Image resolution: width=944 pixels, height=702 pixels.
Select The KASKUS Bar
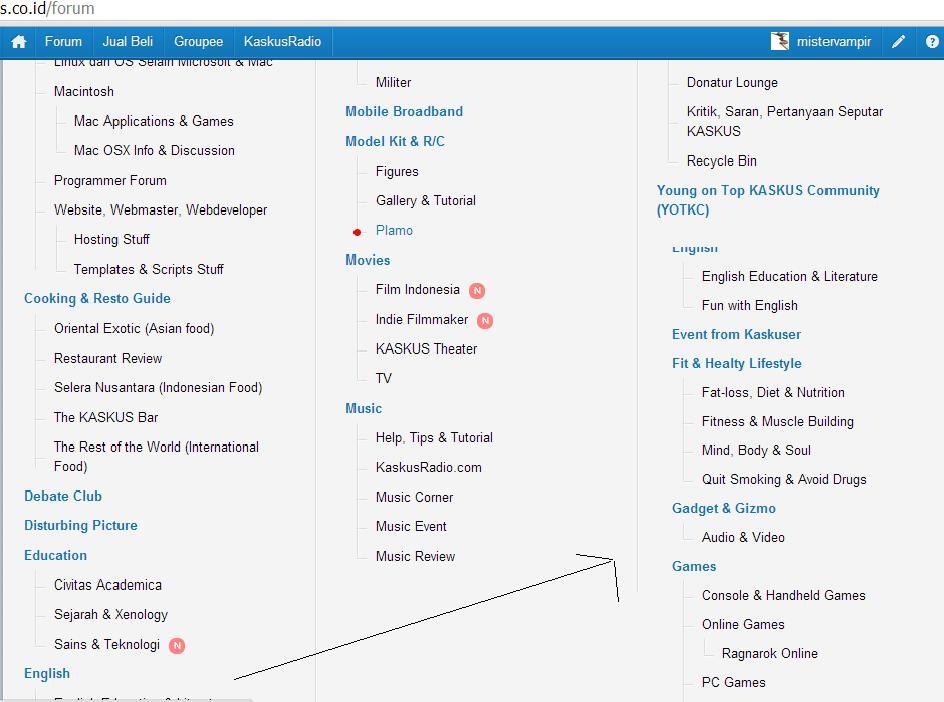coord(106,417)
